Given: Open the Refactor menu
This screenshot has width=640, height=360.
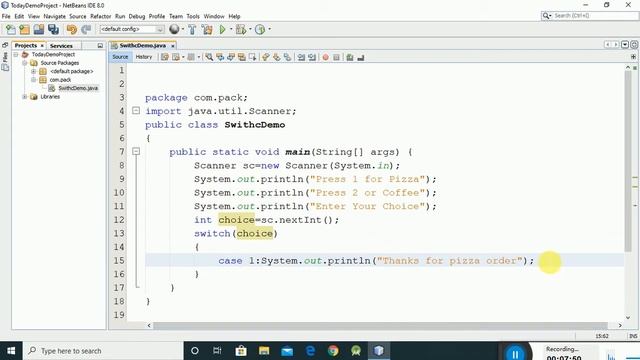Looking at the screenshot, I should click(x=100, y=16).
